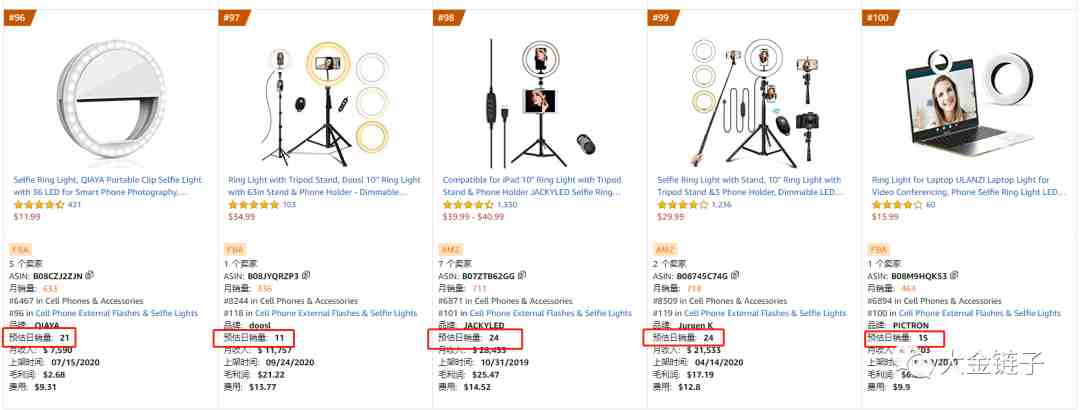Open the star rating of ULANZI laptop light
Screen dimensions: 1080x410
897,205
